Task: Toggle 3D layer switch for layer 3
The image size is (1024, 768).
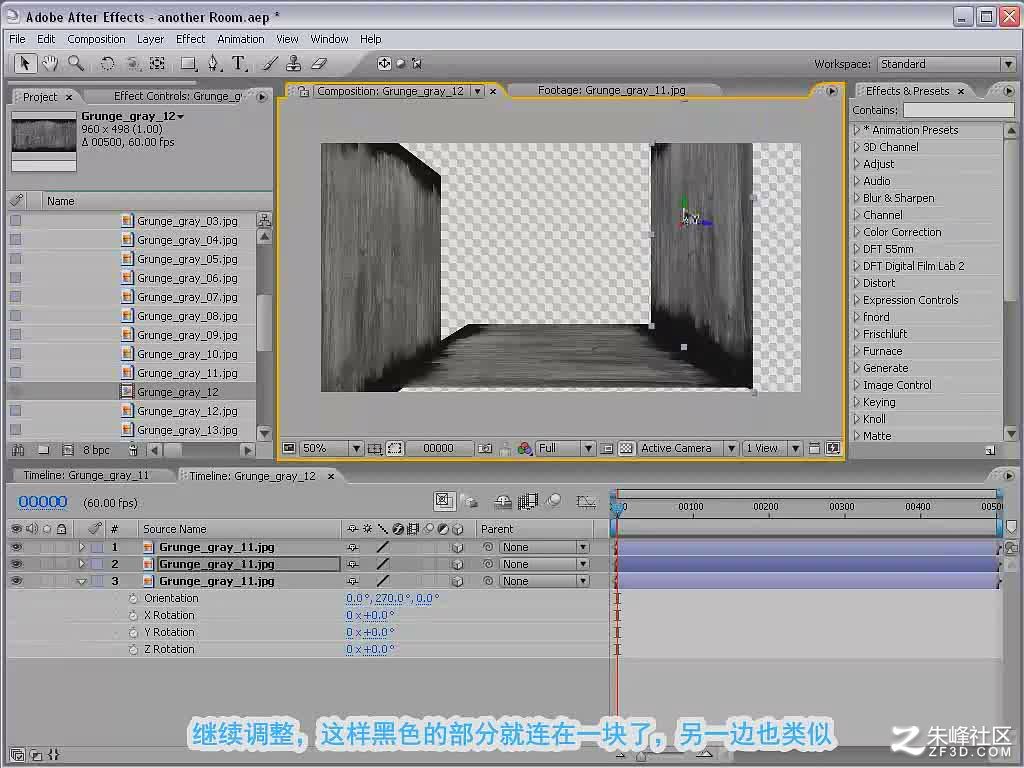Action: pyautogui.click(x=458, y=581)
